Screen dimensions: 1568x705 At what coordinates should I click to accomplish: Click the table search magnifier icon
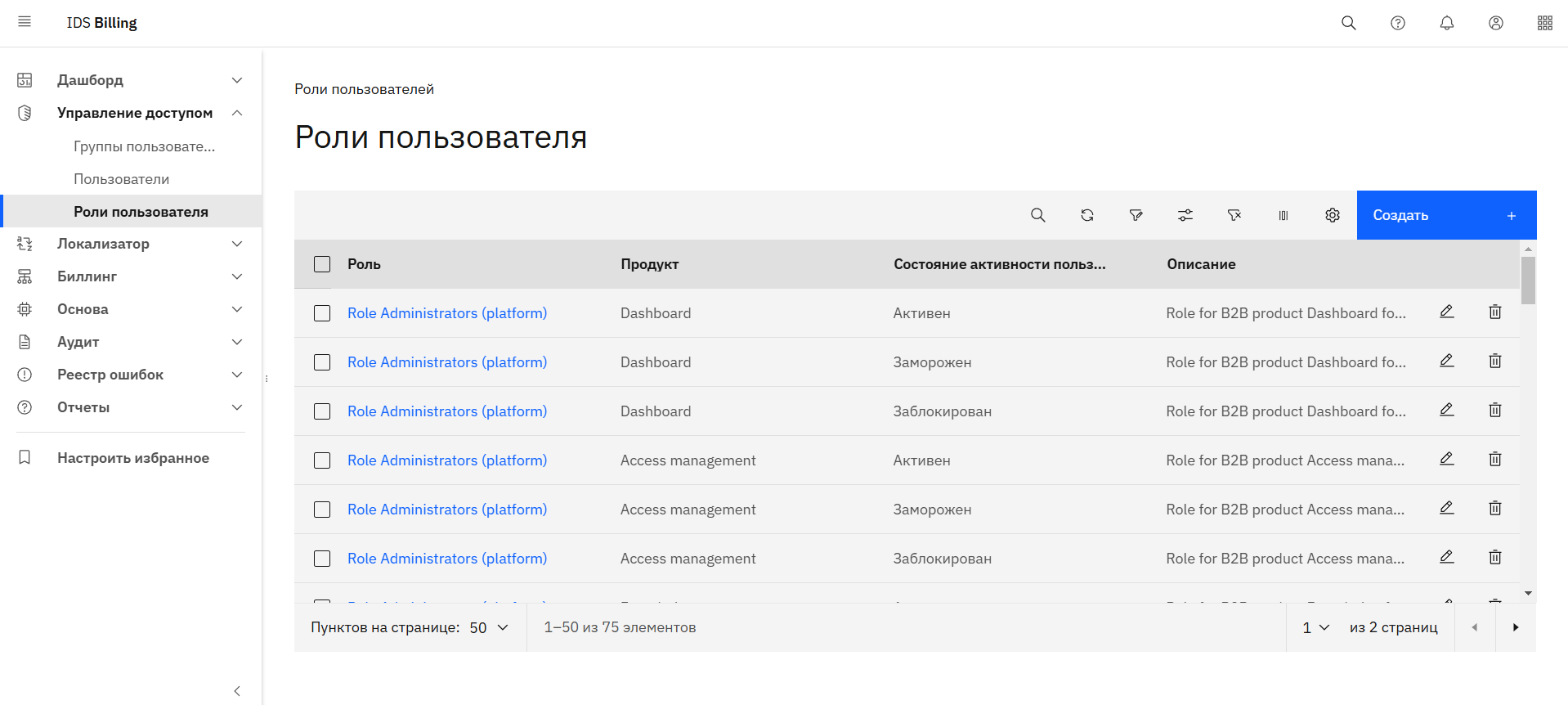click(x=1037, y=215)
